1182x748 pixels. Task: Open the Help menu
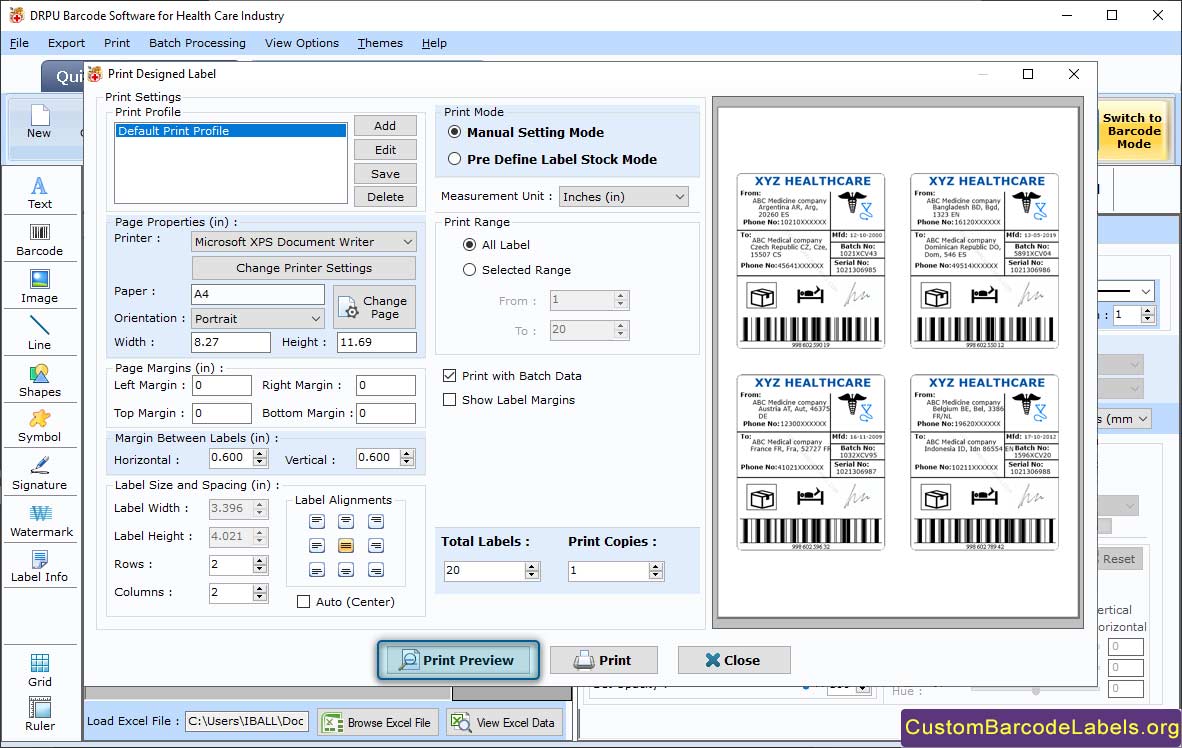[x=434, y=43]
